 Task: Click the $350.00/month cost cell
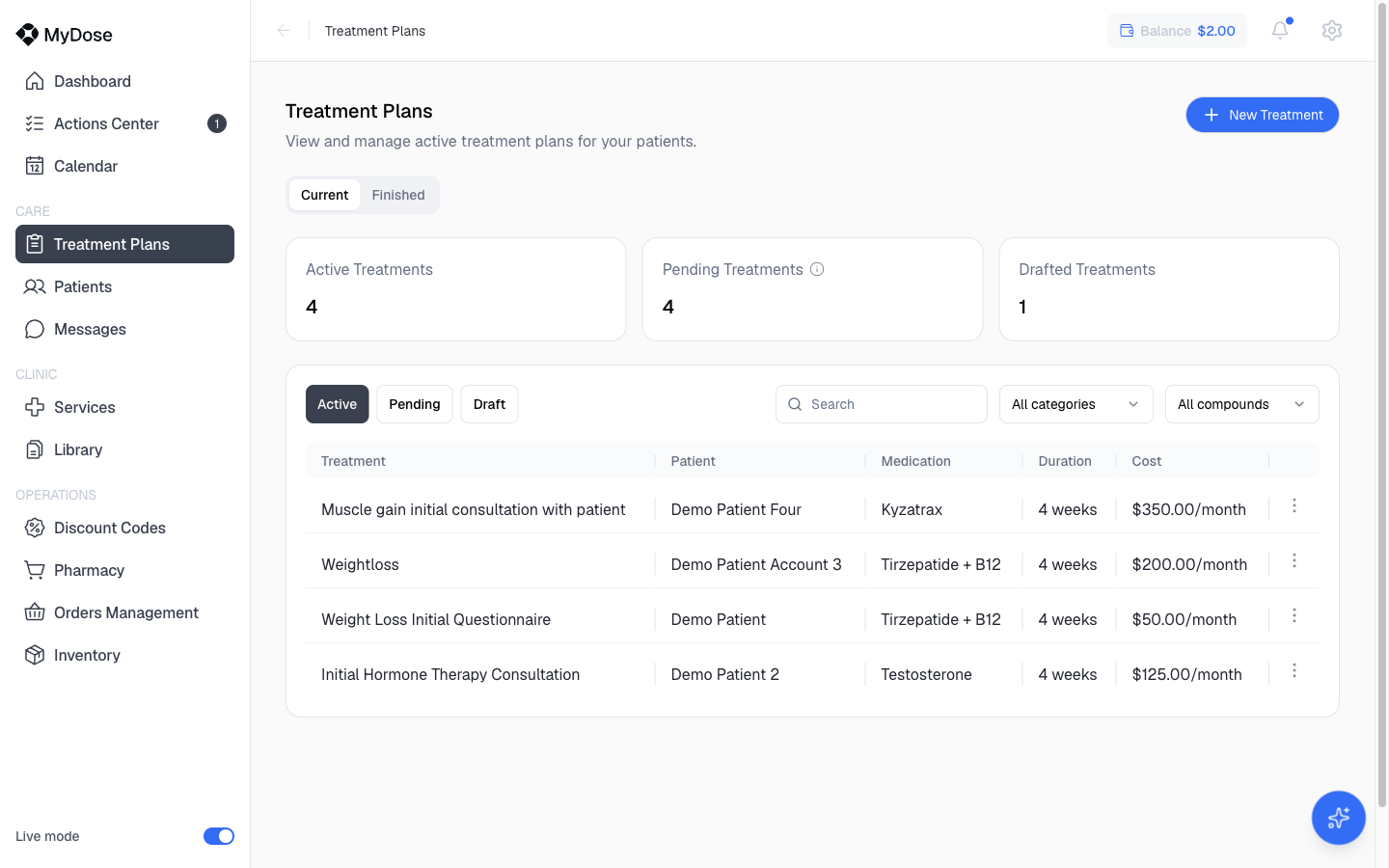[x=1188, y=509]
